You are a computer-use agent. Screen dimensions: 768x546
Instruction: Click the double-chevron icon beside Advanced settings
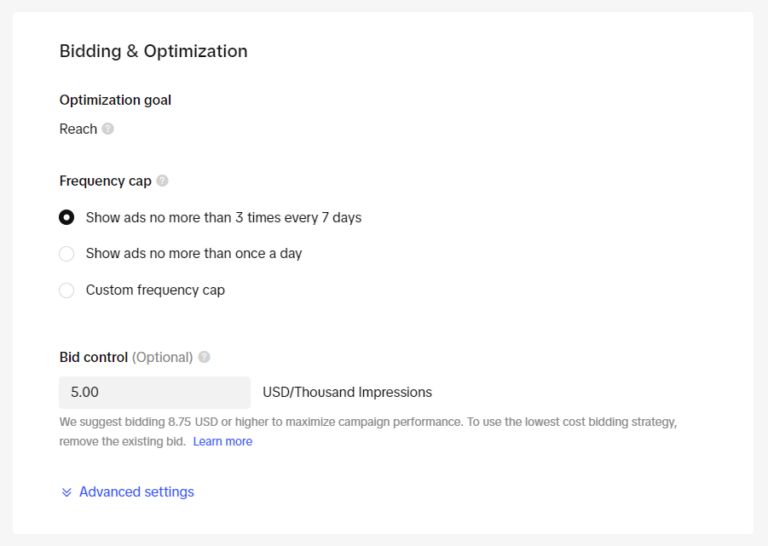(66, 492)
